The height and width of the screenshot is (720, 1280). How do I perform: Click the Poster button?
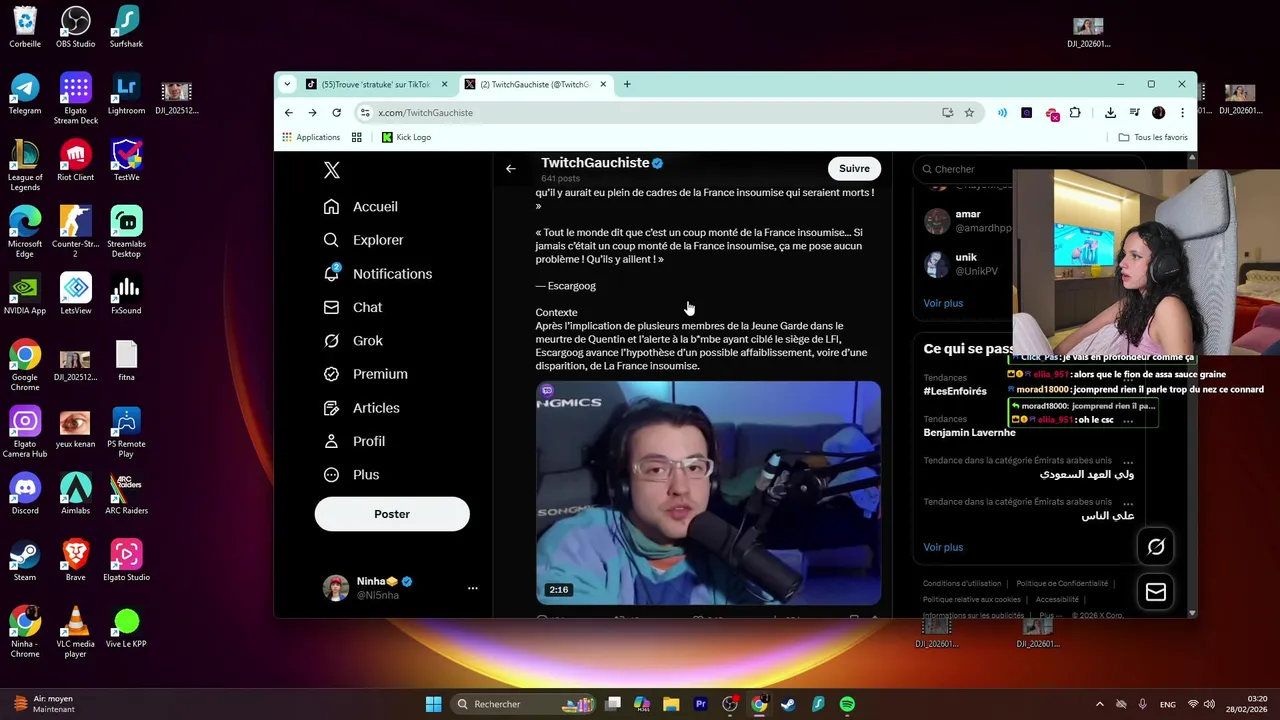pyautogui.click(x=392, y=514)
